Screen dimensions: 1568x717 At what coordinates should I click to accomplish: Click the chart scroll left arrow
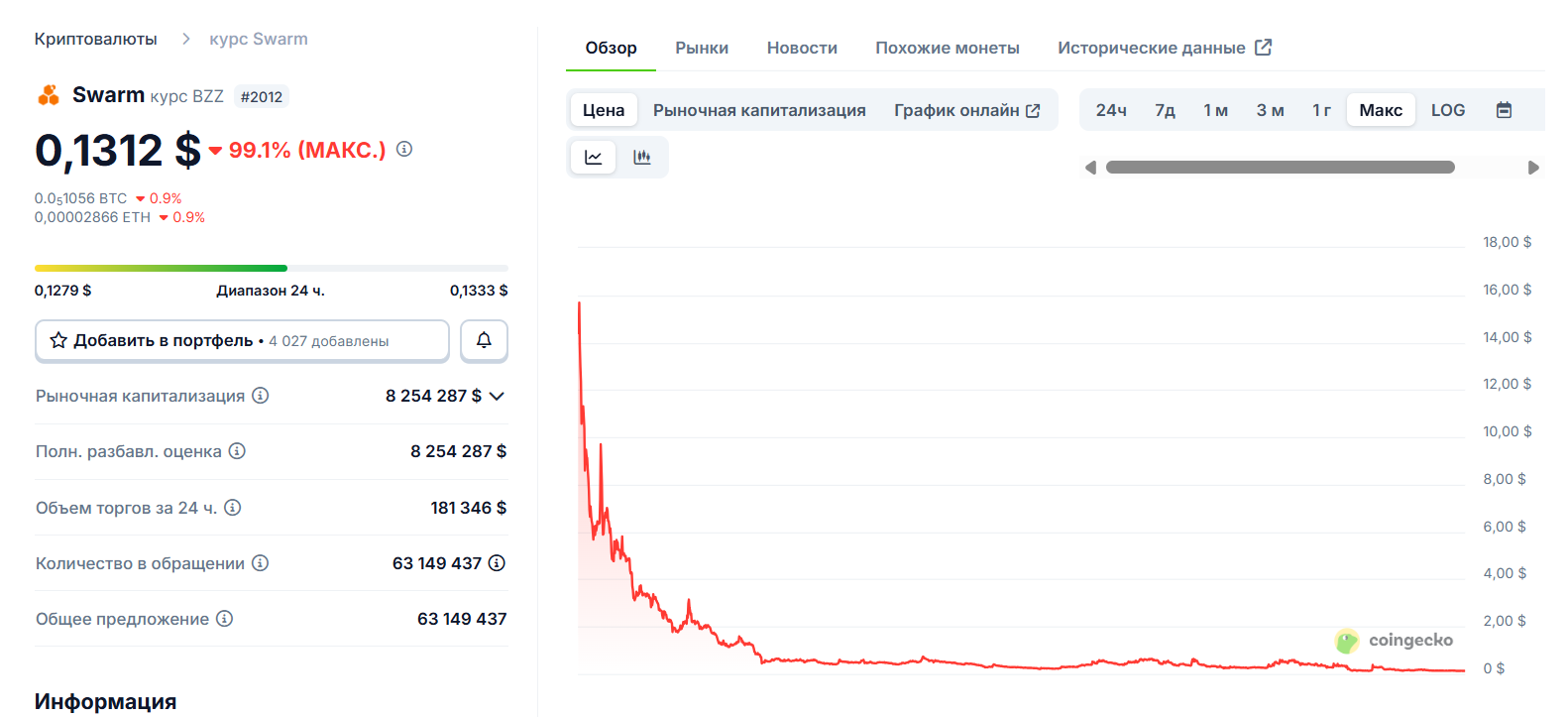(1090, 168)
